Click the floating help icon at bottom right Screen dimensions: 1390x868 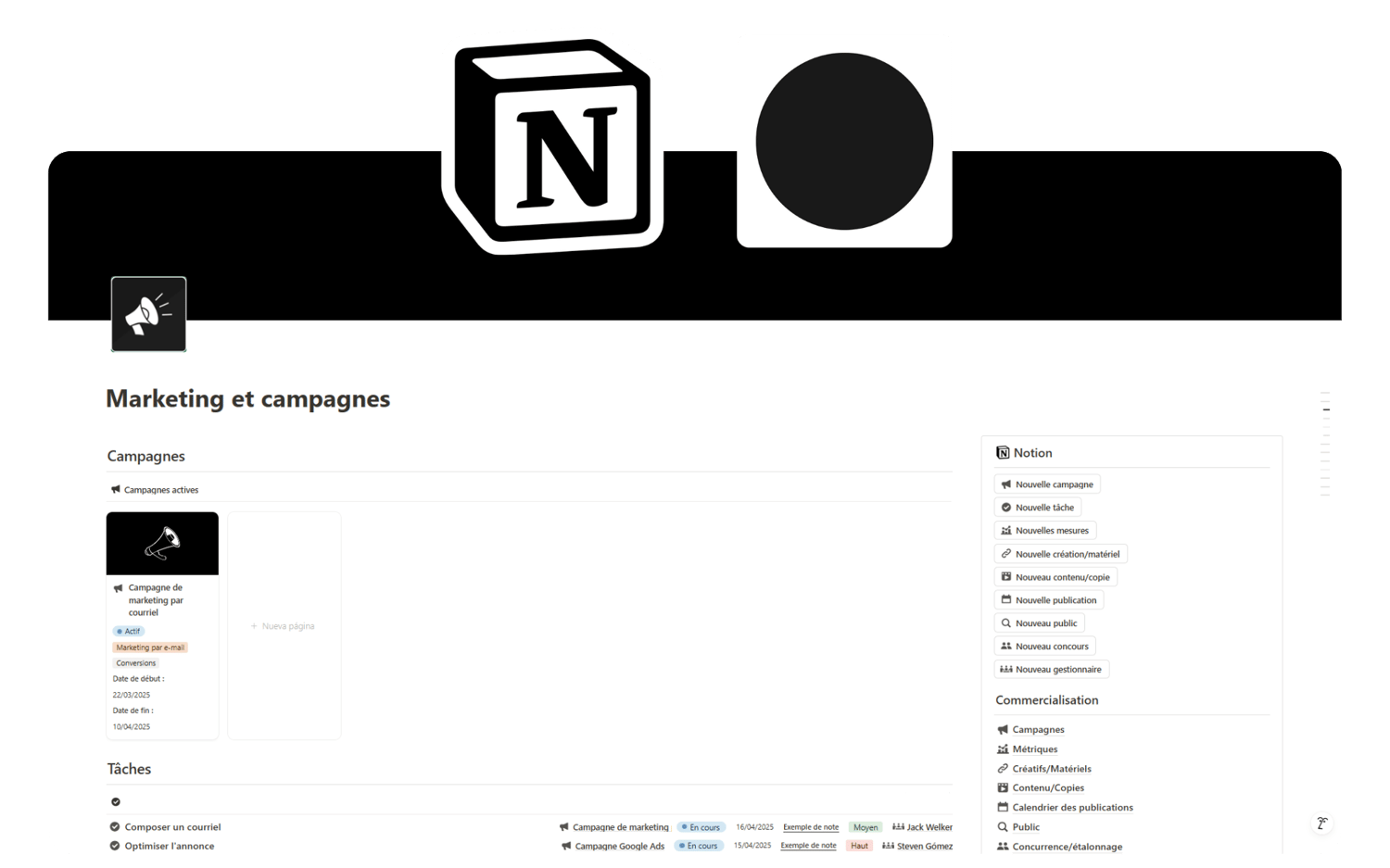[1322, 824]
